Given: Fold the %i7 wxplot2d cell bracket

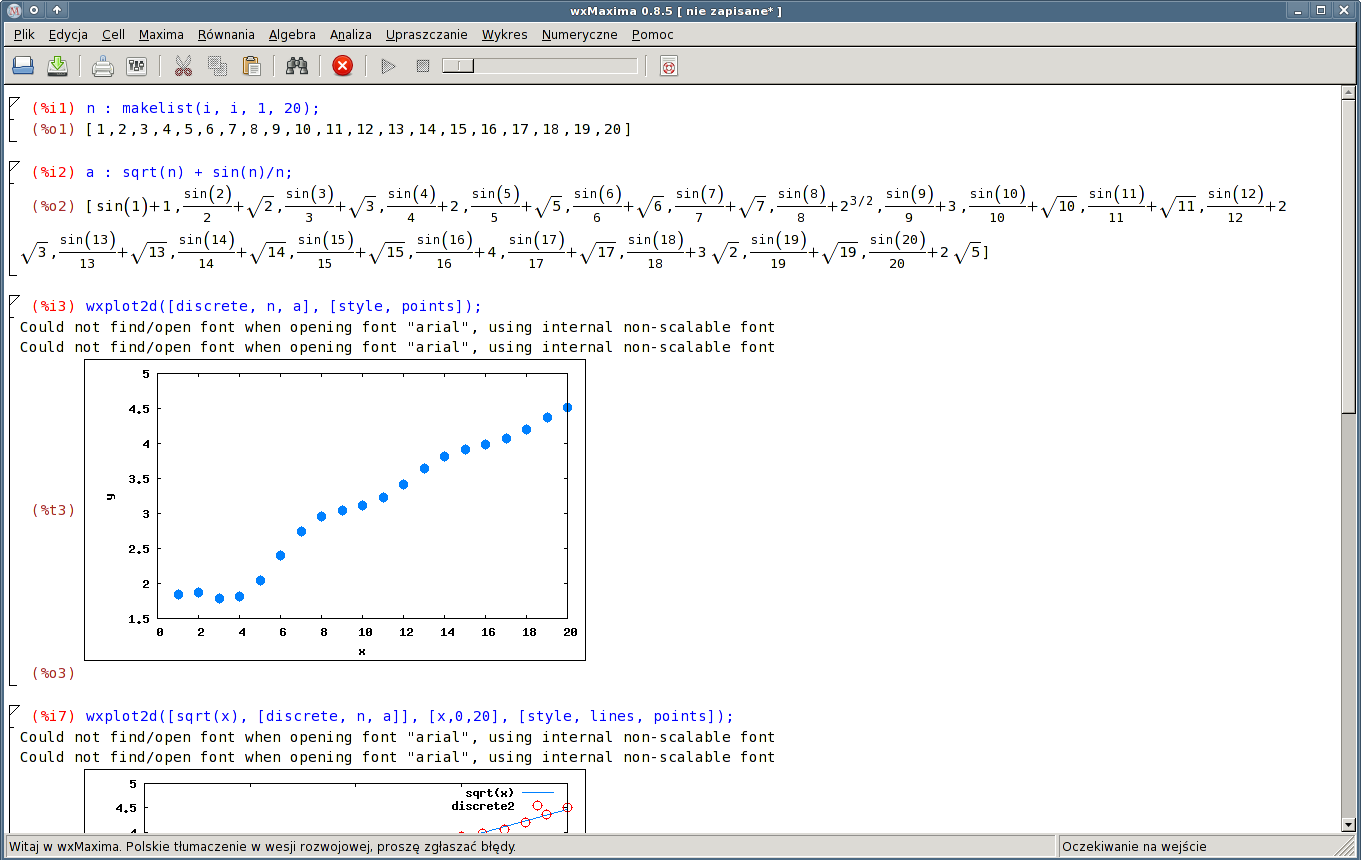Looking at the screenshot, I should (13, 711).
